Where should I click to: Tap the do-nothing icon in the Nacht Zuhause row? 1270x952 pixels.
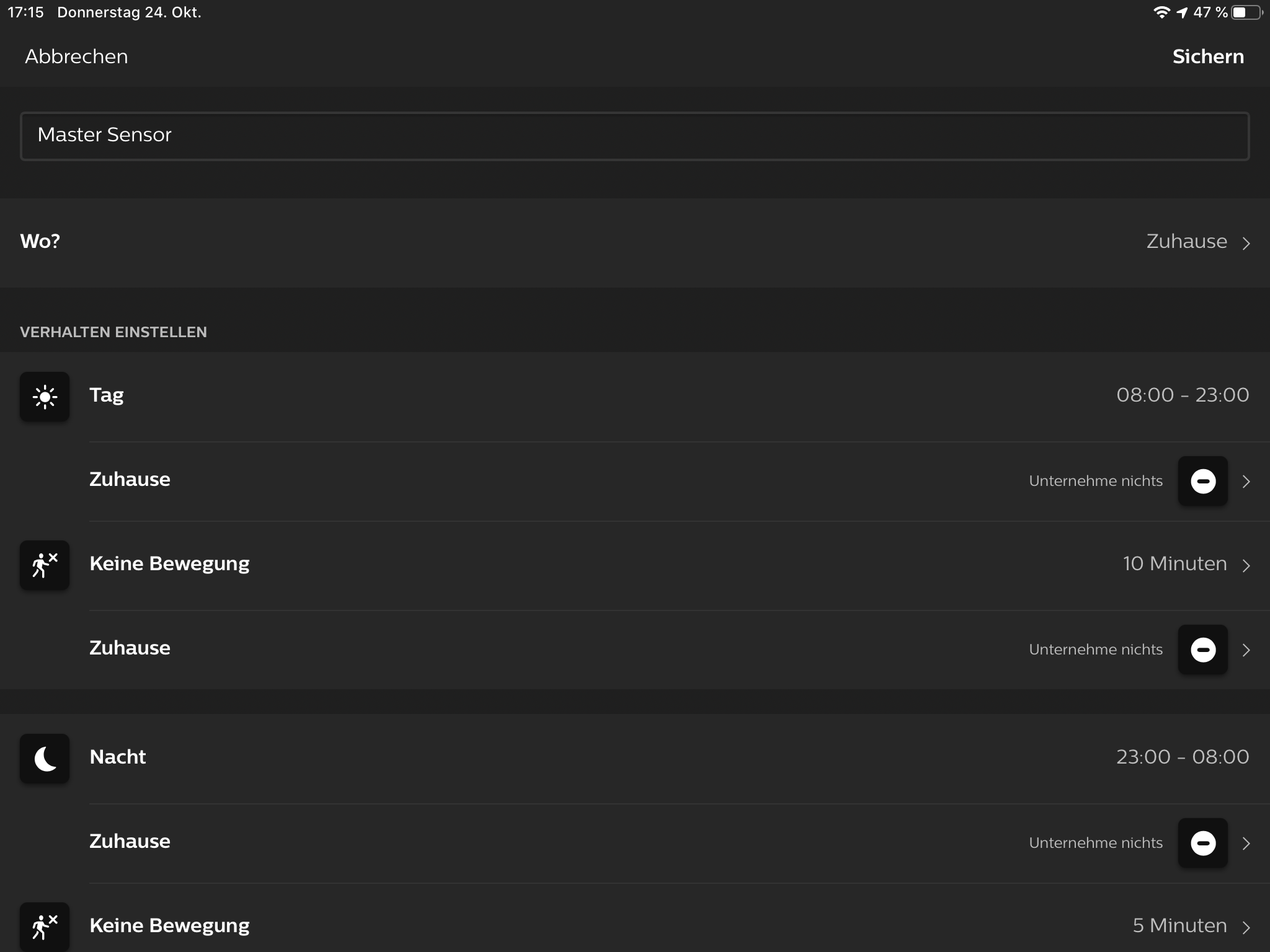(1203, 843)
